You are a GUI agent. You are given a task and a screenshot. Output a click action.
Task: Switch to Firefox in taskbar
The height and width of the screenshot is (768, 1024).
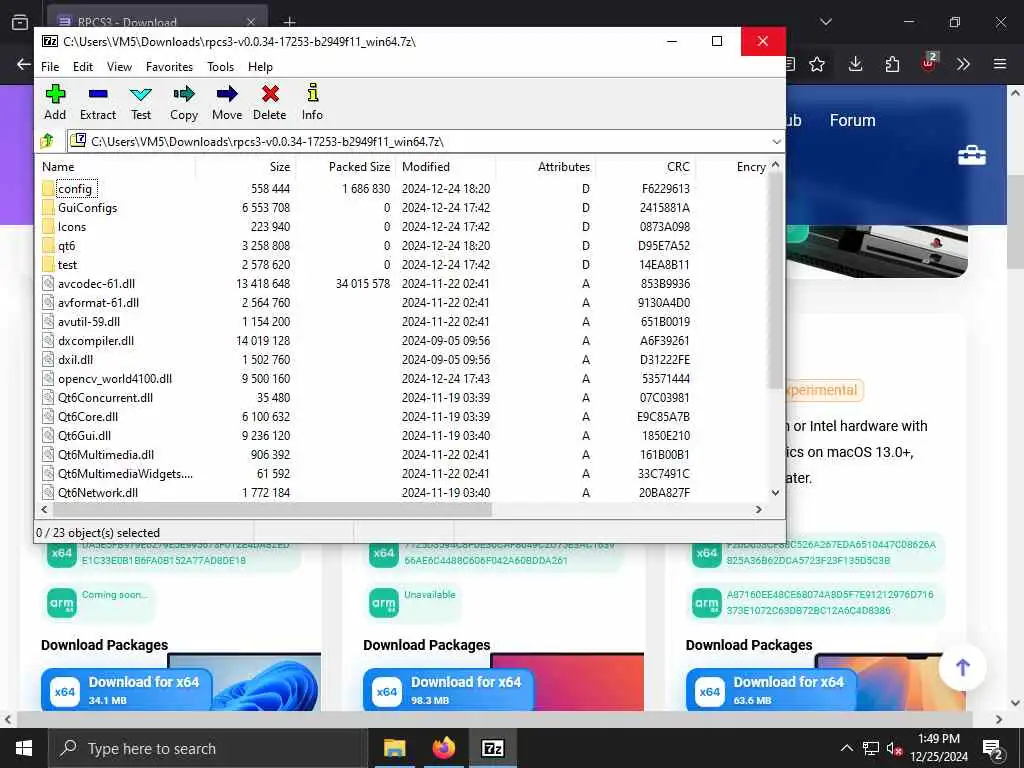(443, 748)
